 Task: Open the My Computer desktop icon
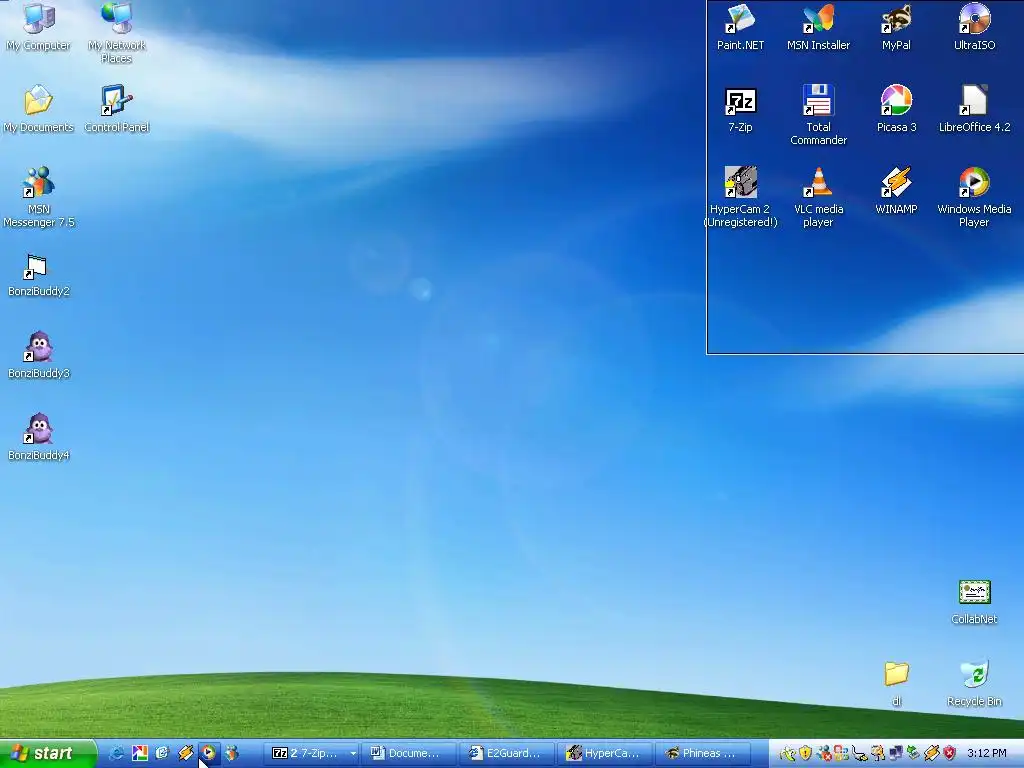[x=39, y=26]
